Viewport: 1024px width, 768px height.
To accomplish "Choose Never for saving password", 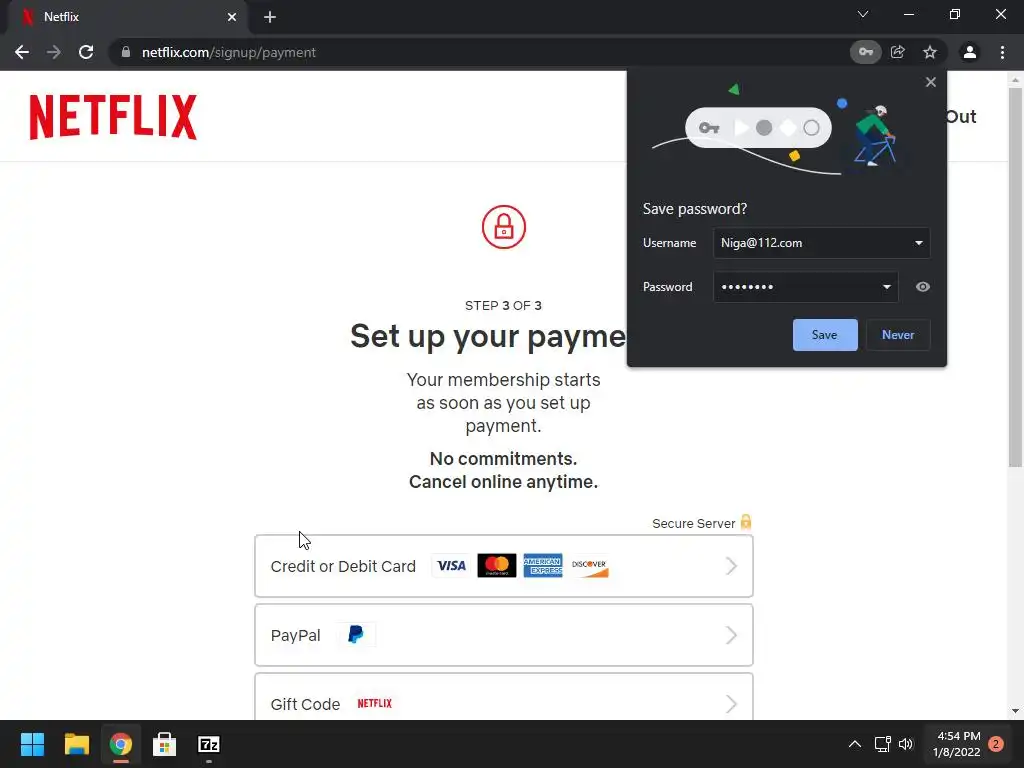I will click(898, 334).
